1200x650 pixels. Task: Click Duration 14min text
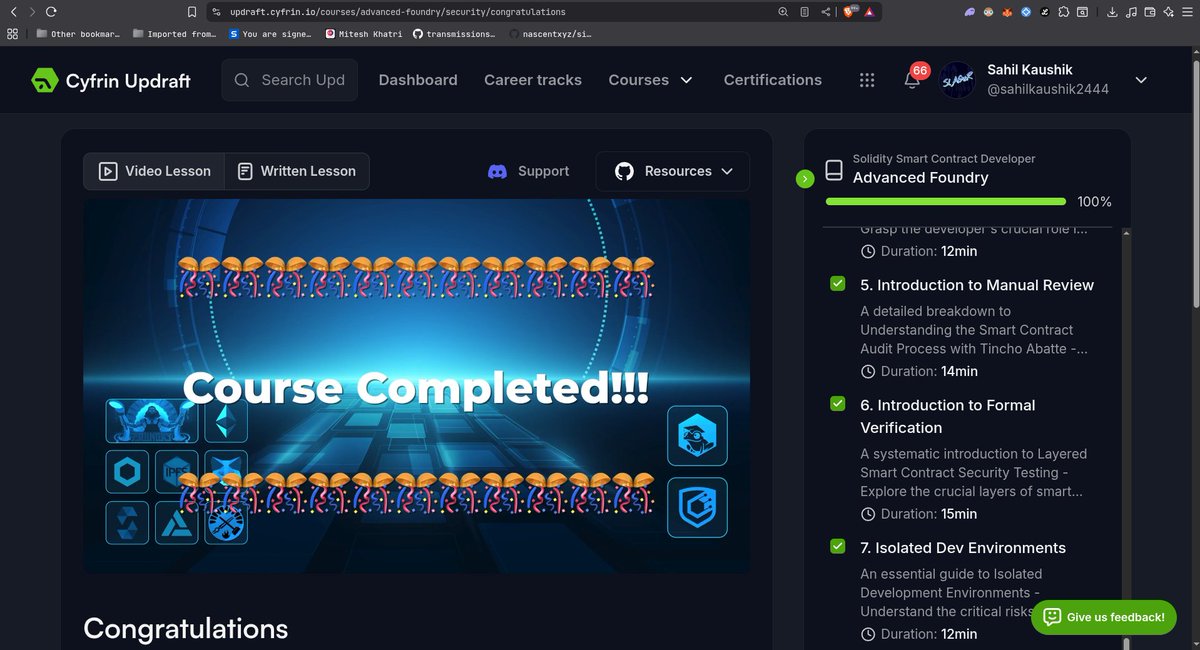[919, 371]
